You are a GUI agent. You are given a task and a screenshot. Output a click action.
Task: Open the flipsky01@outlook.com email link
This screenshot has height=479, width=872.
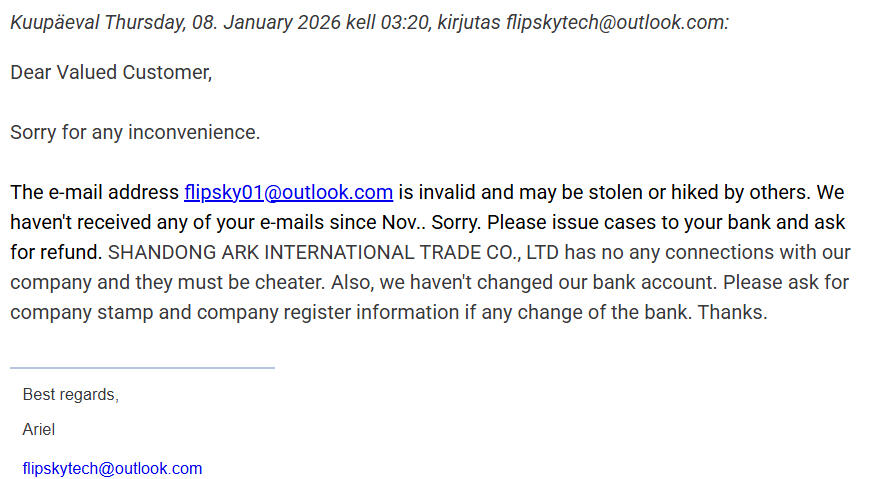(288, 192)
